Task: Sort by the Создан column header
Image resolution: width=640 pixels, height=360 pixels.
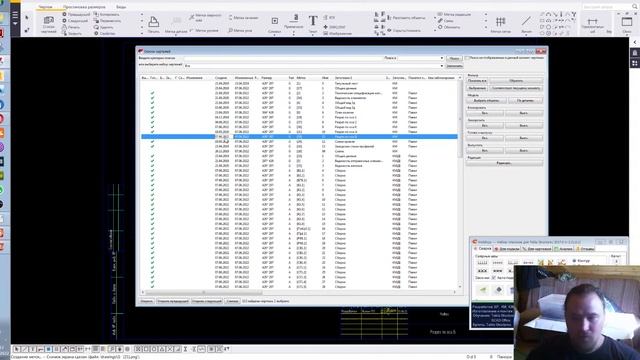Action: click(x=222, y=78)
